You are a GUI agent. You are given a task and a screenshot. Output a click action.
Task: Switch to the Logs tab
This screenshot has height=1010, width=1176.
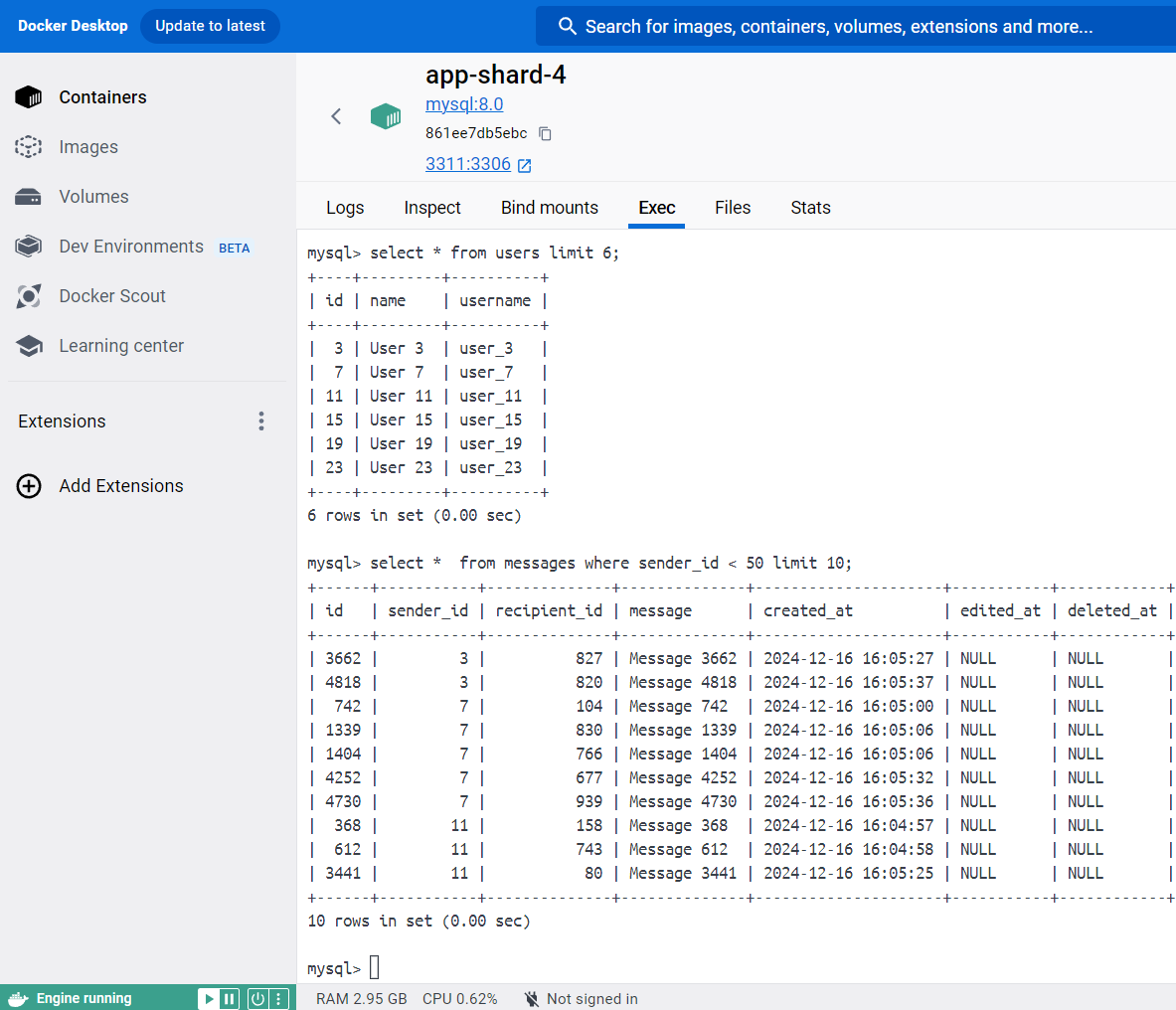(x=345, y=208)
